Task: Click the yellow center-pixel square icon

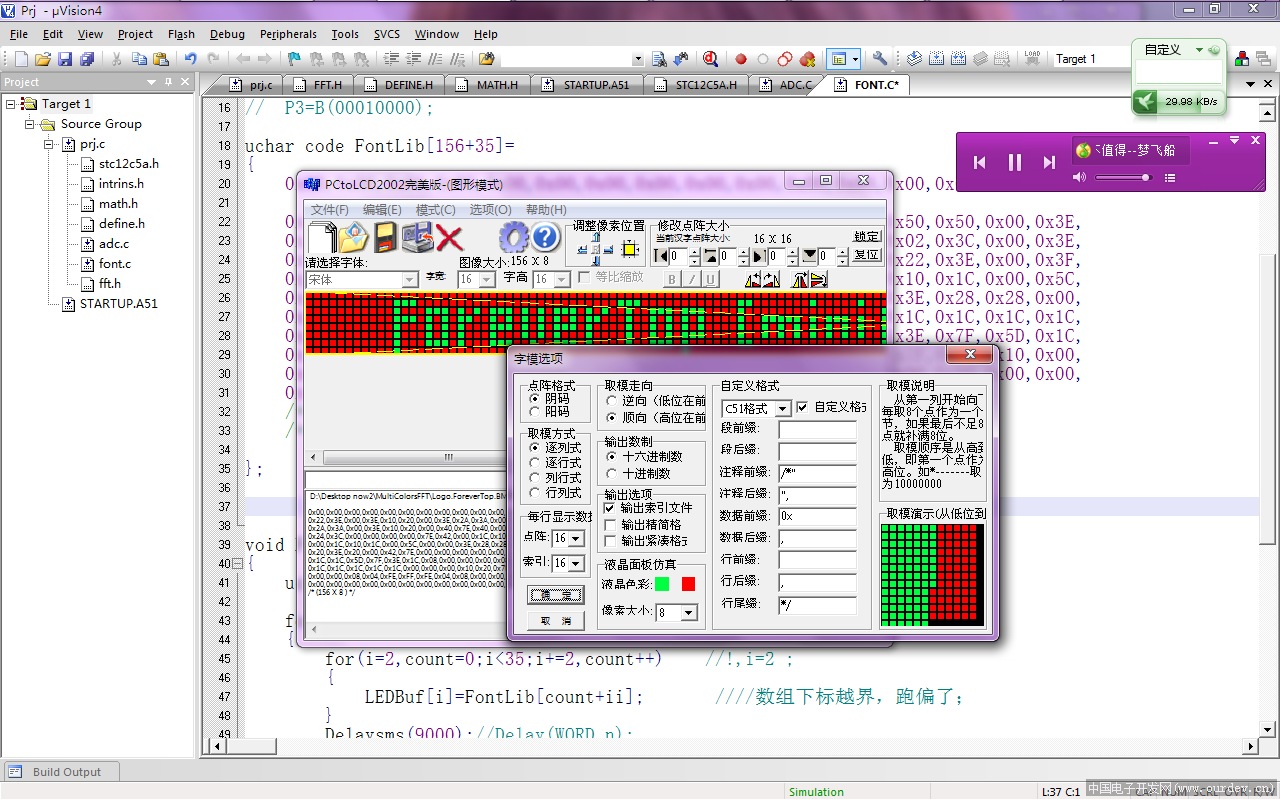Action: 630,249
